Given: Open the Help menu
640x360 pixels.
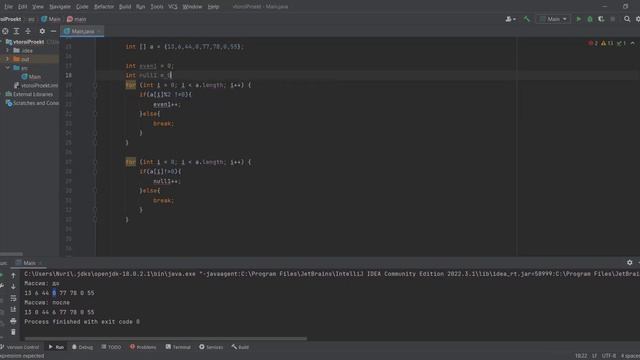Looking at the screenshot, I should click(x=213, y=7).
